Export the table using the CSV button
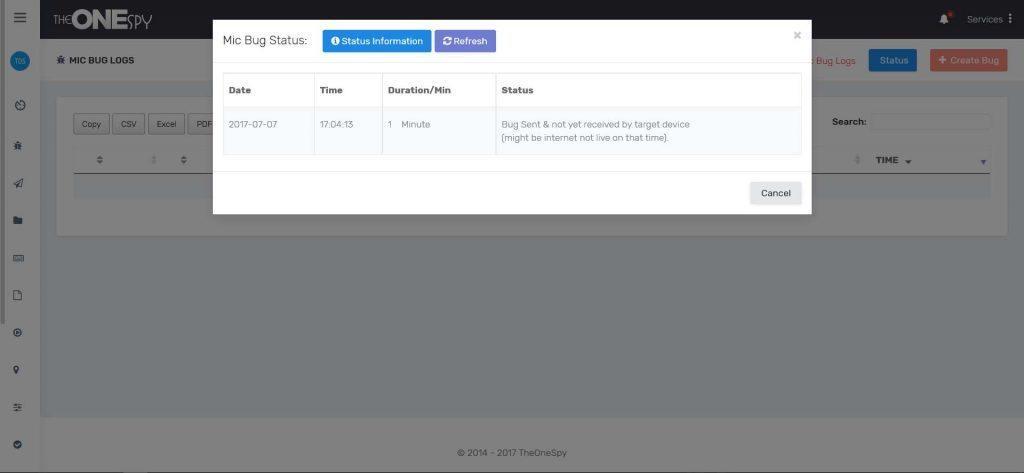 pyautogui.click(x=129, y=124)
